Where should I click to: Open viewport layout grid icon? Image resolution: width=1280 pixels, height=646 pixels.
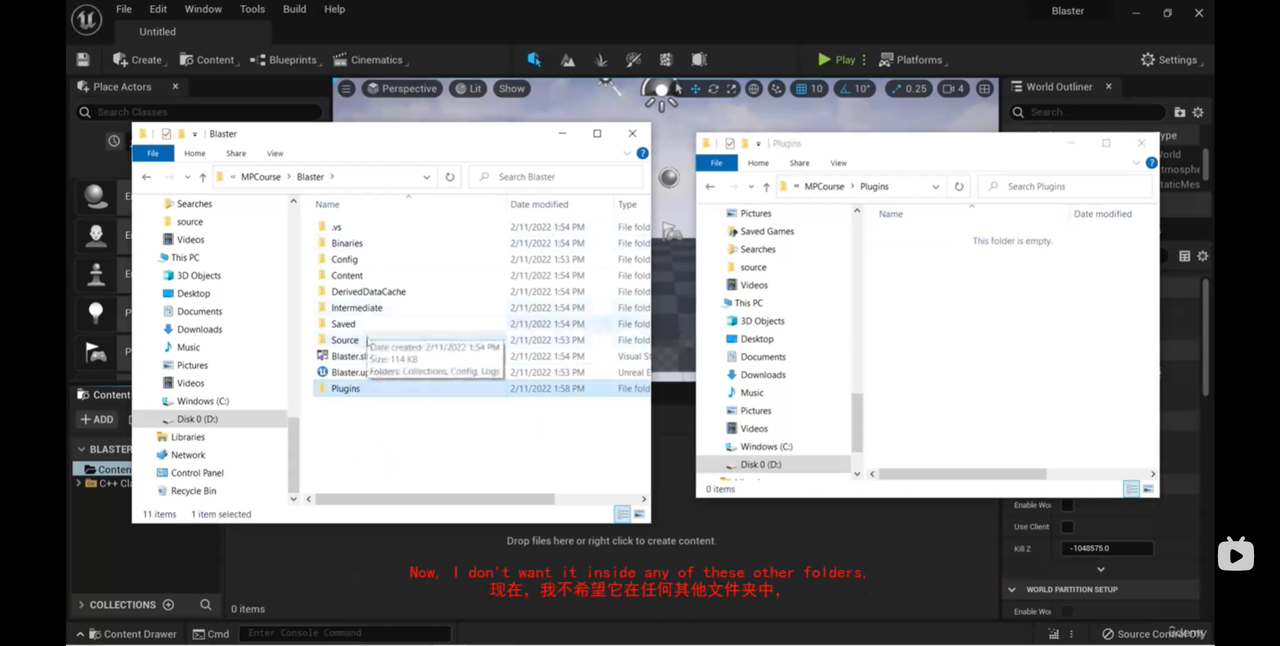(985, 89)
